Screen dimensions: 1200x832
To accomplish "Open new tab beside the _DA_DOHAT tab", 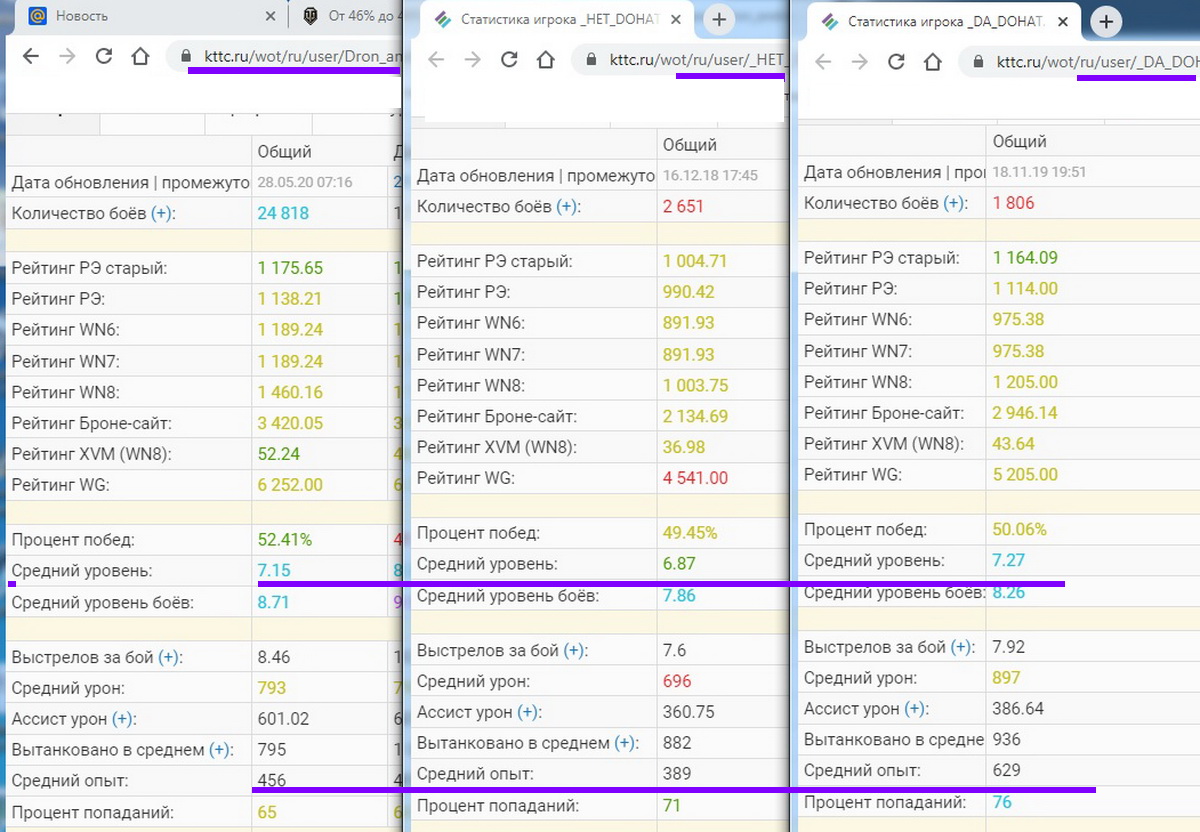I will tap(1106, 22).
